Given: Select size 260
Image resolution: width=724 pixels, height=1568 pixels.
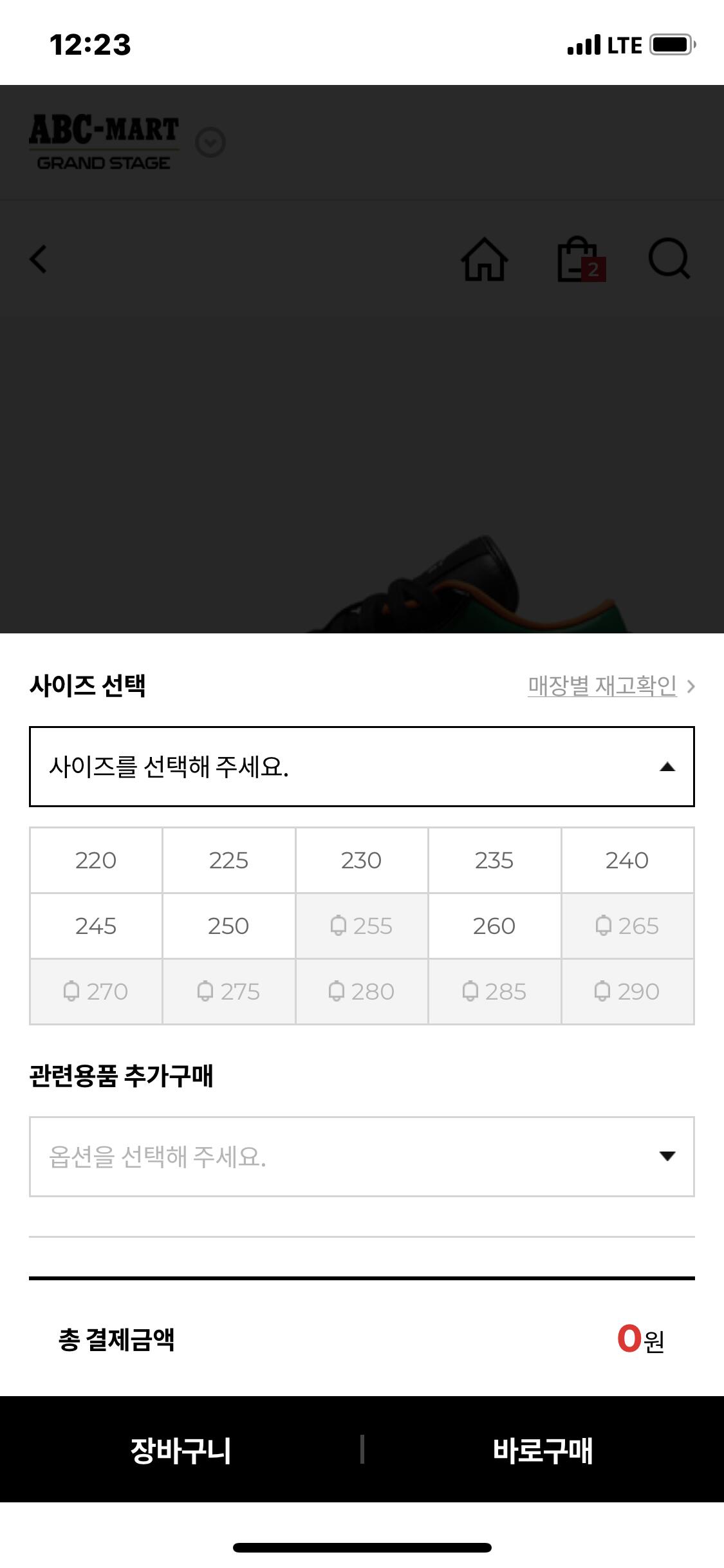Looking at the screenshot, I should coord(494,926).
